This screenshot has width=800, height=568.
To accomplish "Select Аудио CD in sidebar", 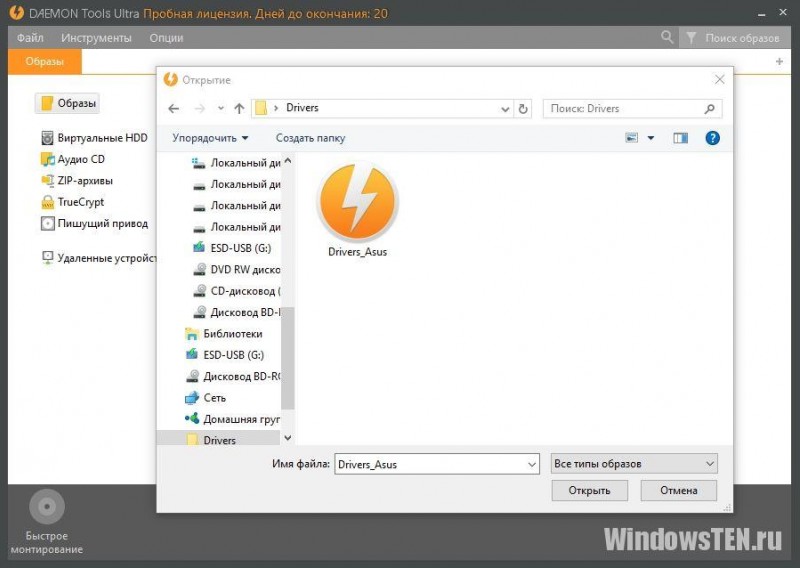I will click(73, 159).
